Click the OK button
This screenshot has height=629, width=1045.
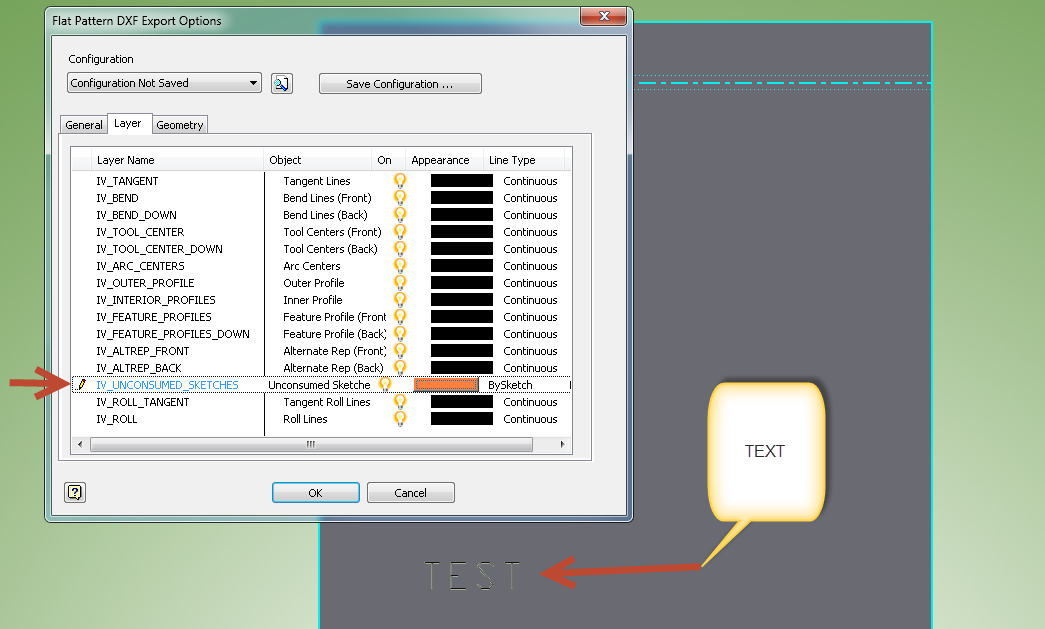coord(315,492)
